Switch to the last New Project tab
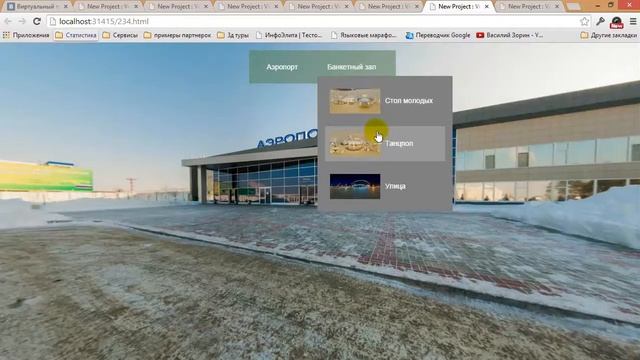 pyautogui.click(x=529, y=7)
